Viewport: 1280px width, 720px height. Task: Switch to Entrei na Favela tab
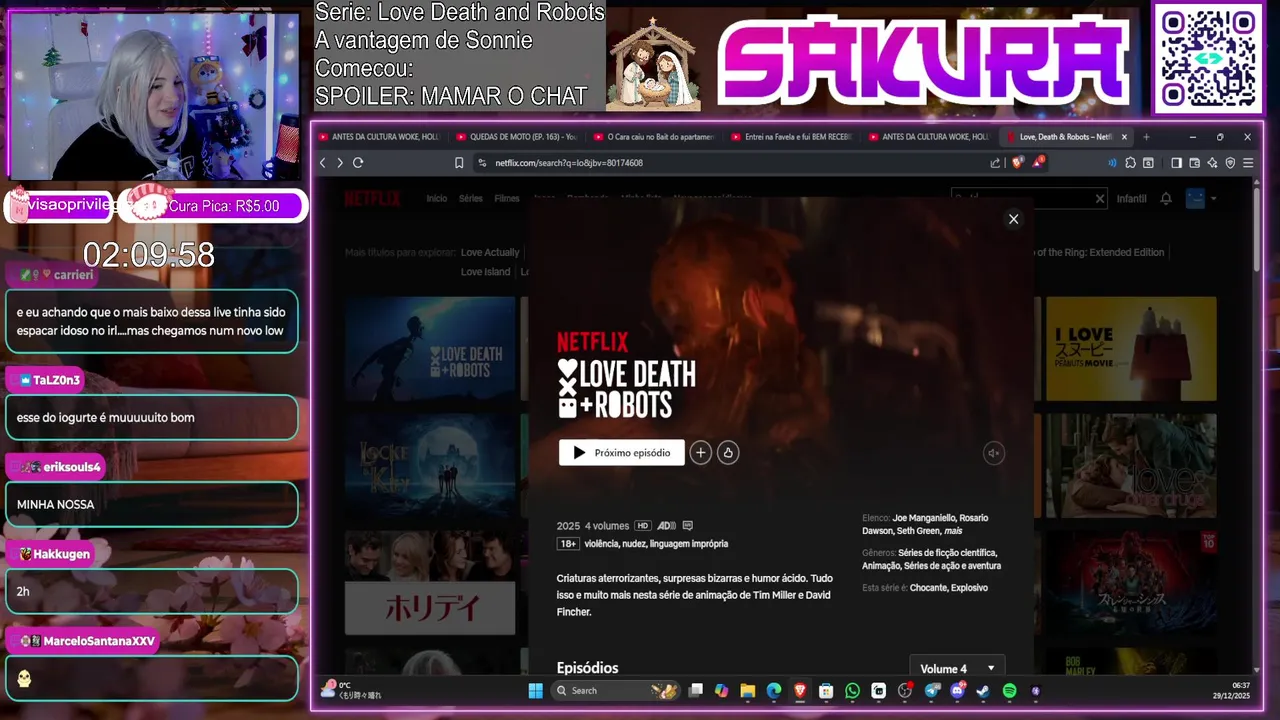tap(792, 137)
